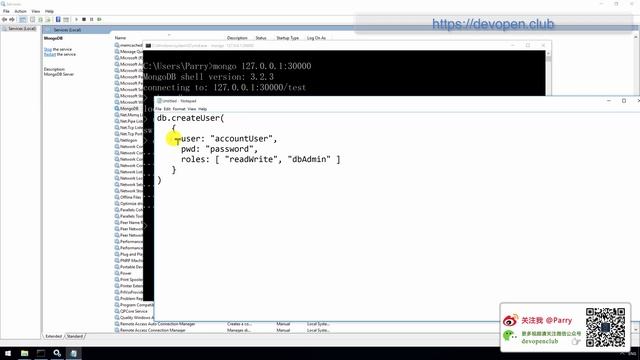The height and width of the screenshot is (360, 640).
Task: Click the QR code in the follow overlay
Action: point(605,328)
